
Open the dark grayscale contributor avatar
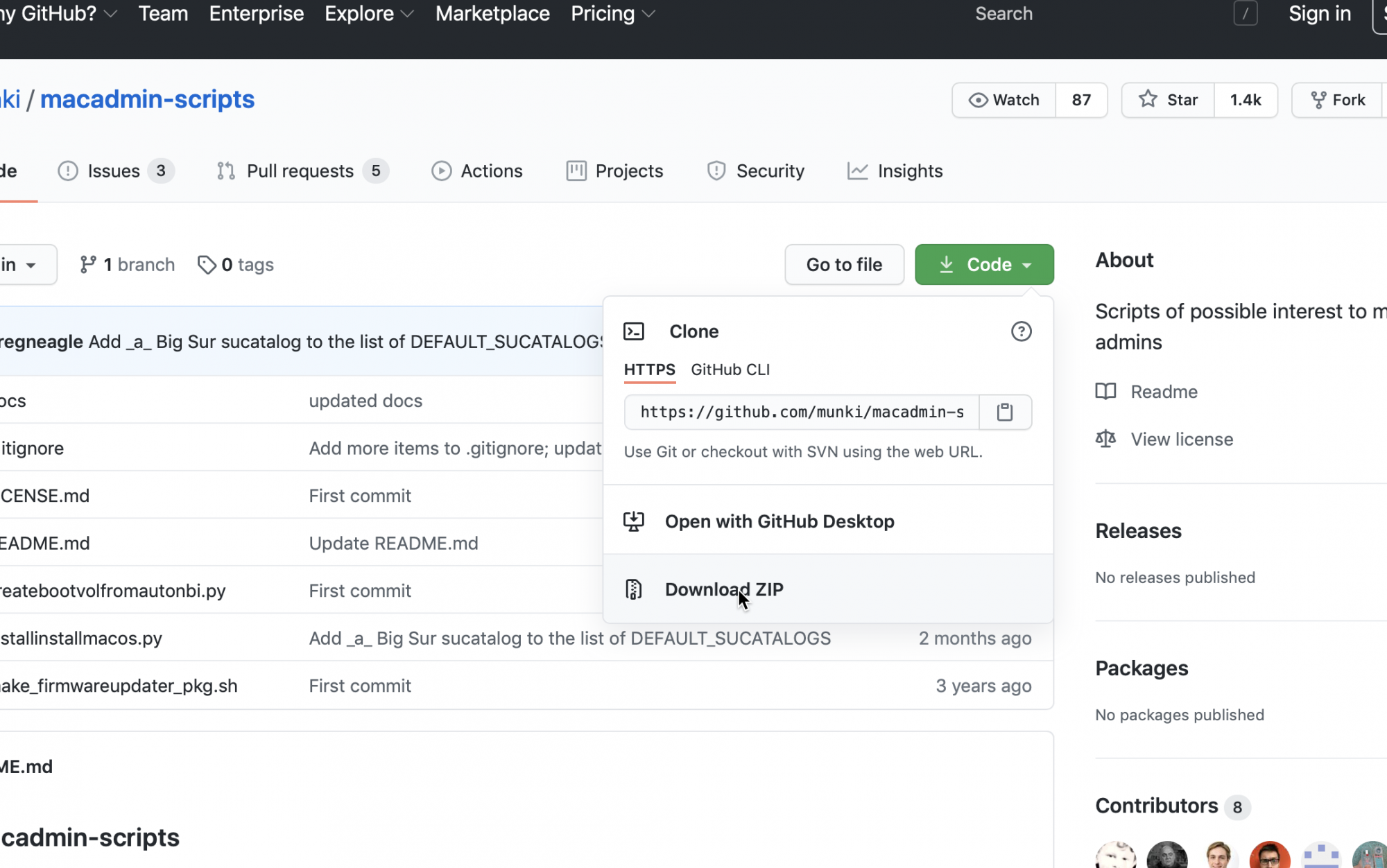(1167, 855)
